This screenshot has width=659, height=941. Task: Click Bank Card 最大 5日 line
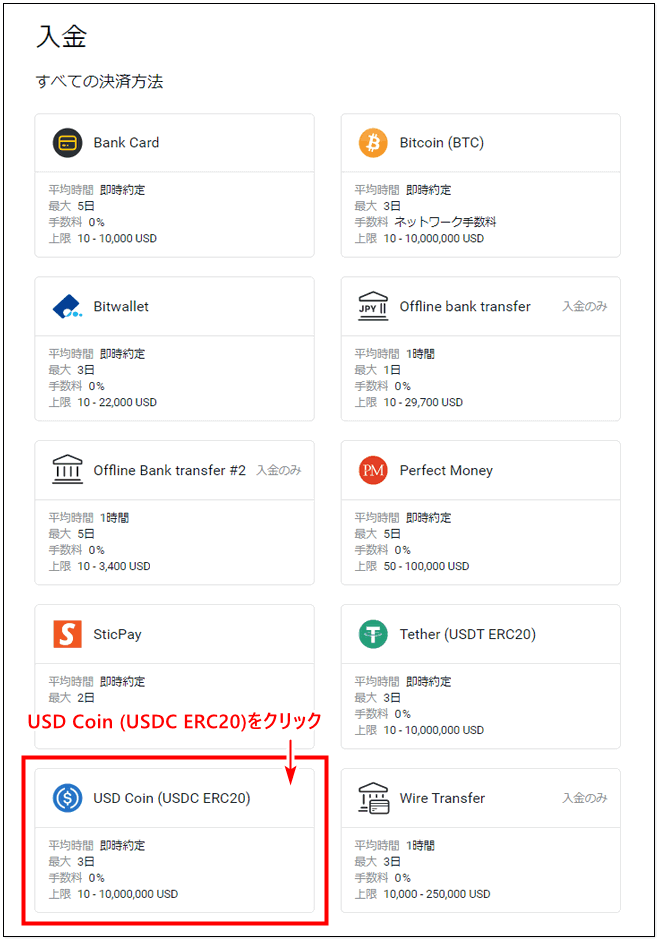[72, 206]
